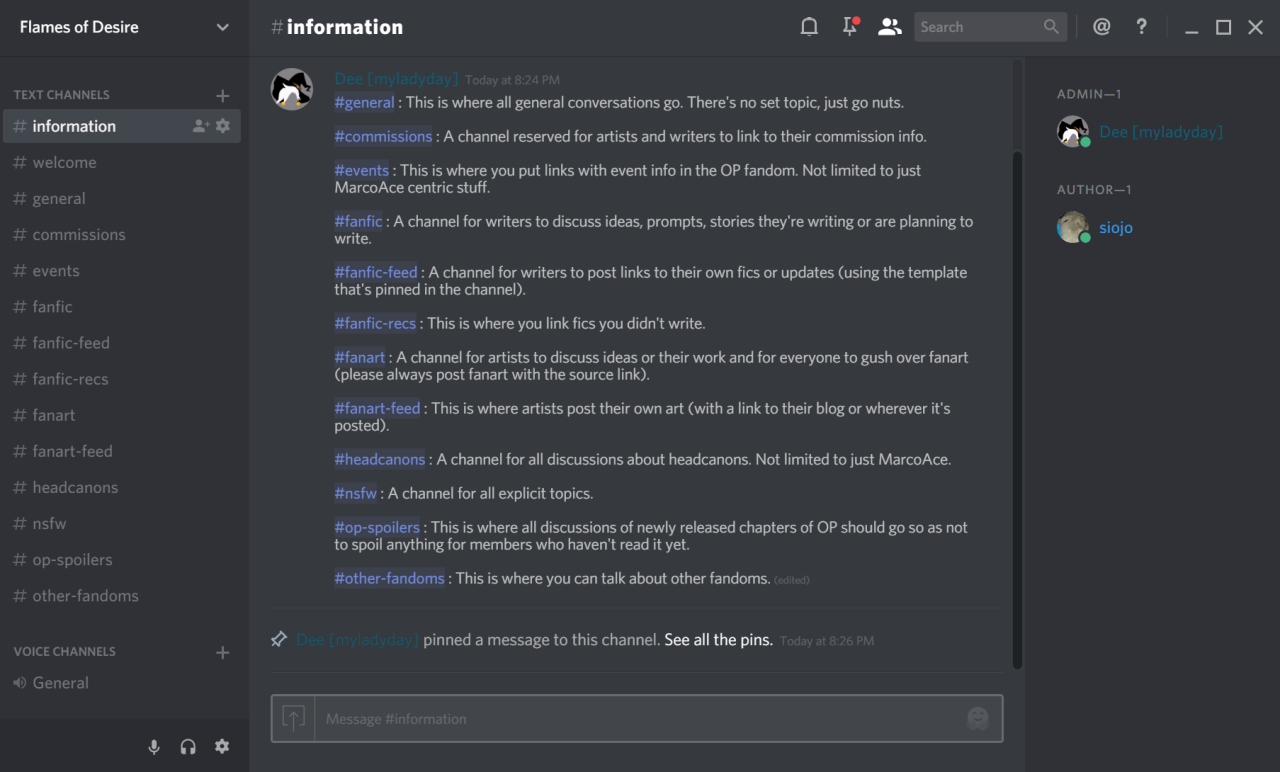The width and height of the screenshot is (1280, 772).
Task: Expand the Flames of Desire server dropdown
Action: 223,27
